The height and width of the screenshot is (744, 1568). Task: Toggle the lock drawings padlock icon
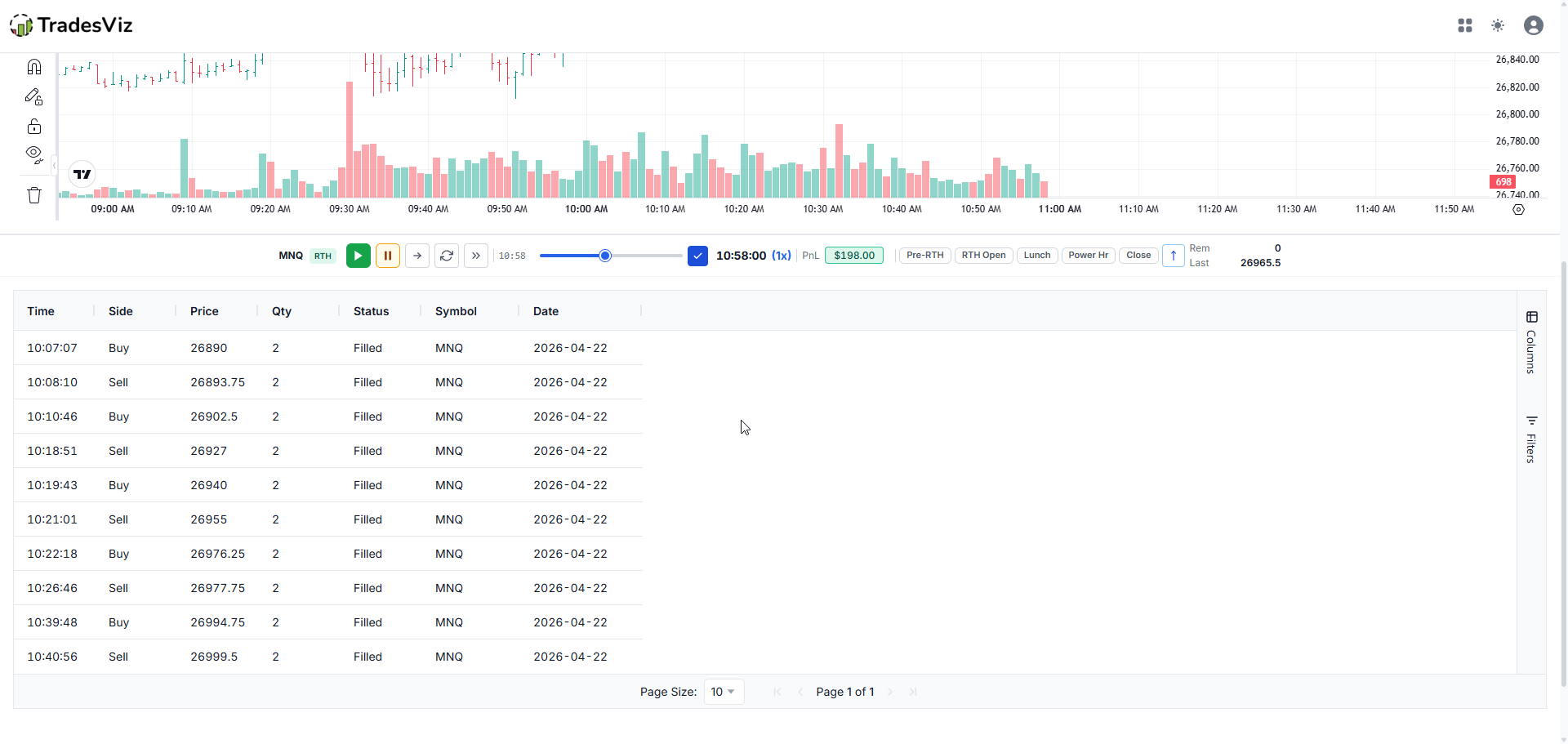click(x=34, y=126)
